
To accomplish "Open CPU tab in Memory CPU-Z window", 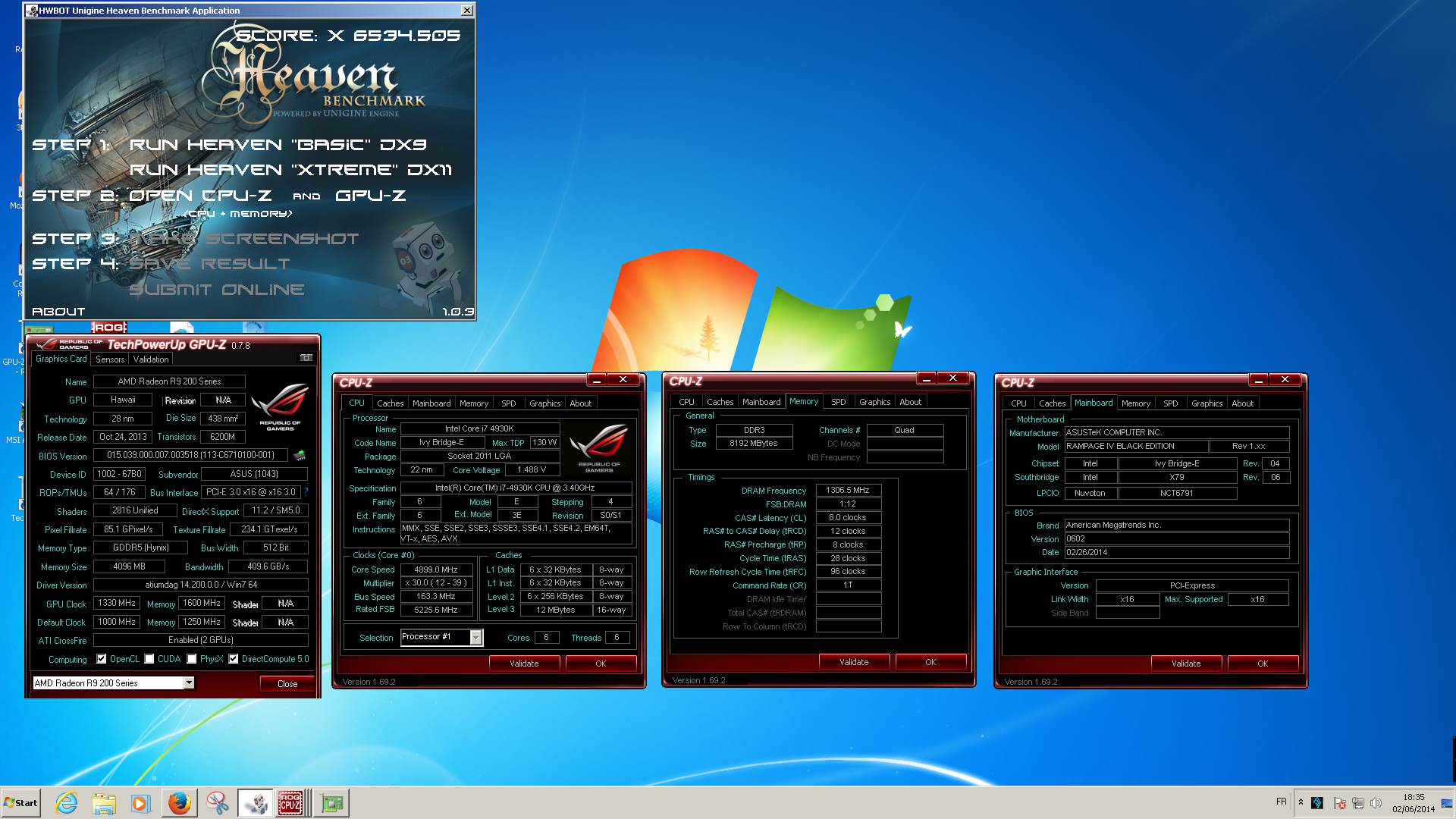I will [686, 402].
